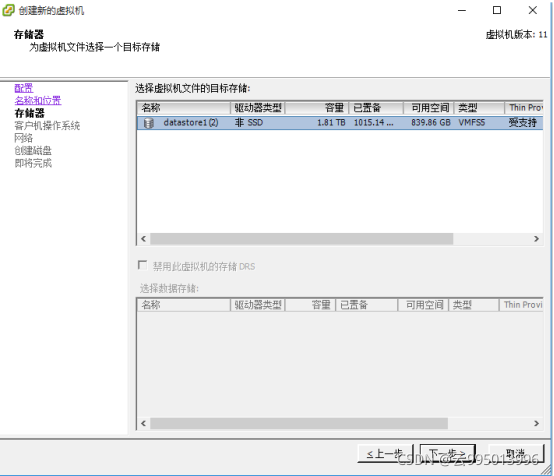Screen dimensions: 554x476
Task: Click the 受支持 thin provisioning cell
Action: (x=523, y=123)
